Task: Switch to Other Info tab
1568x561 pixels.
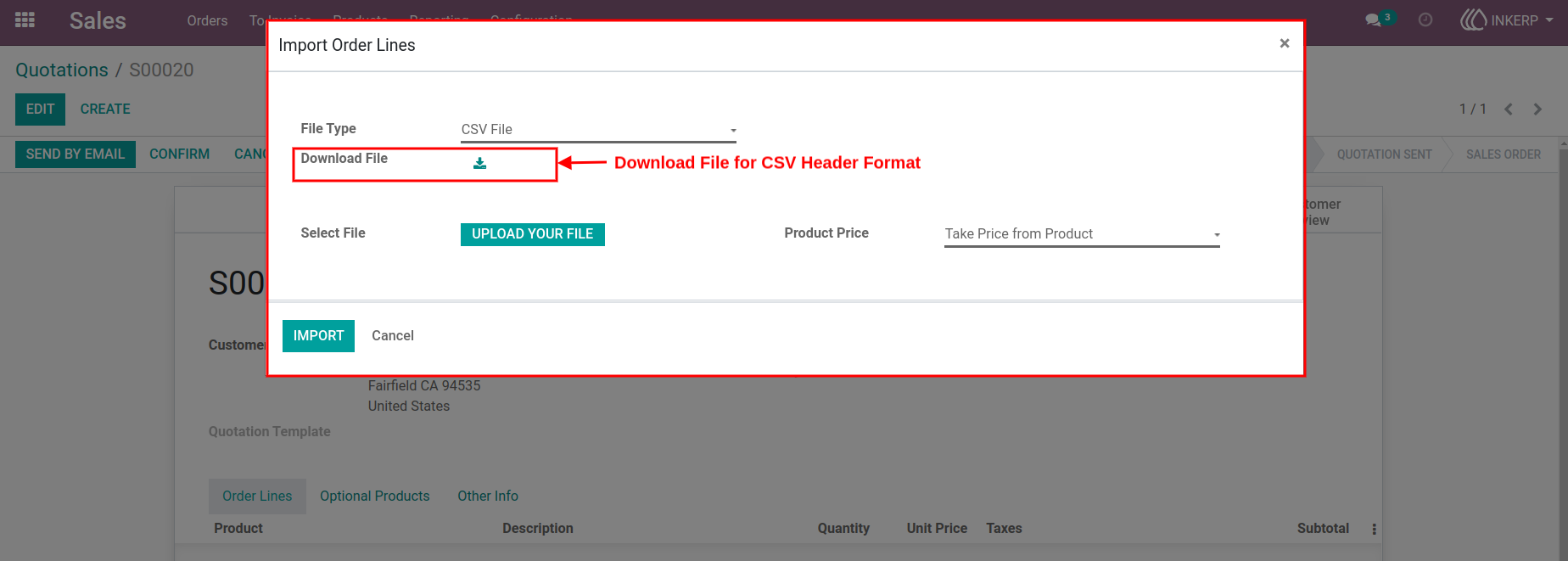Action: [x=488, y=496]
